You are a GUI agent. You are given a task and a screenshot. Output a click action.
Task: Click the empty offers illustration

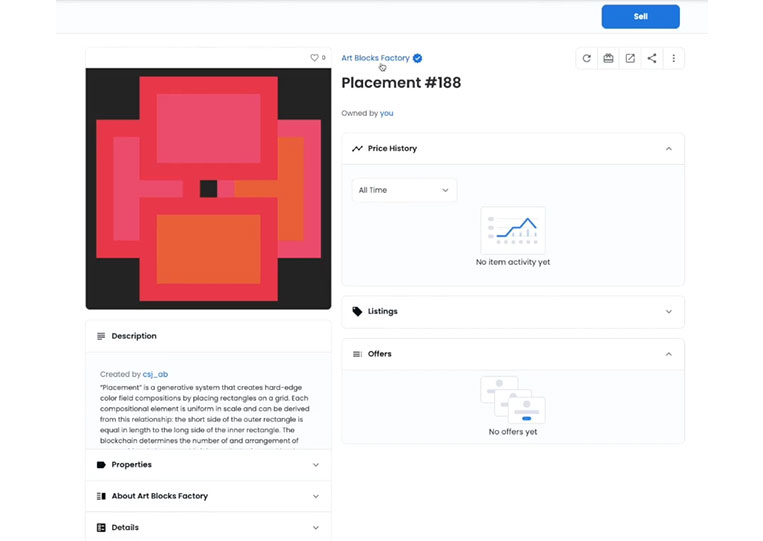(x=513, y=400)
